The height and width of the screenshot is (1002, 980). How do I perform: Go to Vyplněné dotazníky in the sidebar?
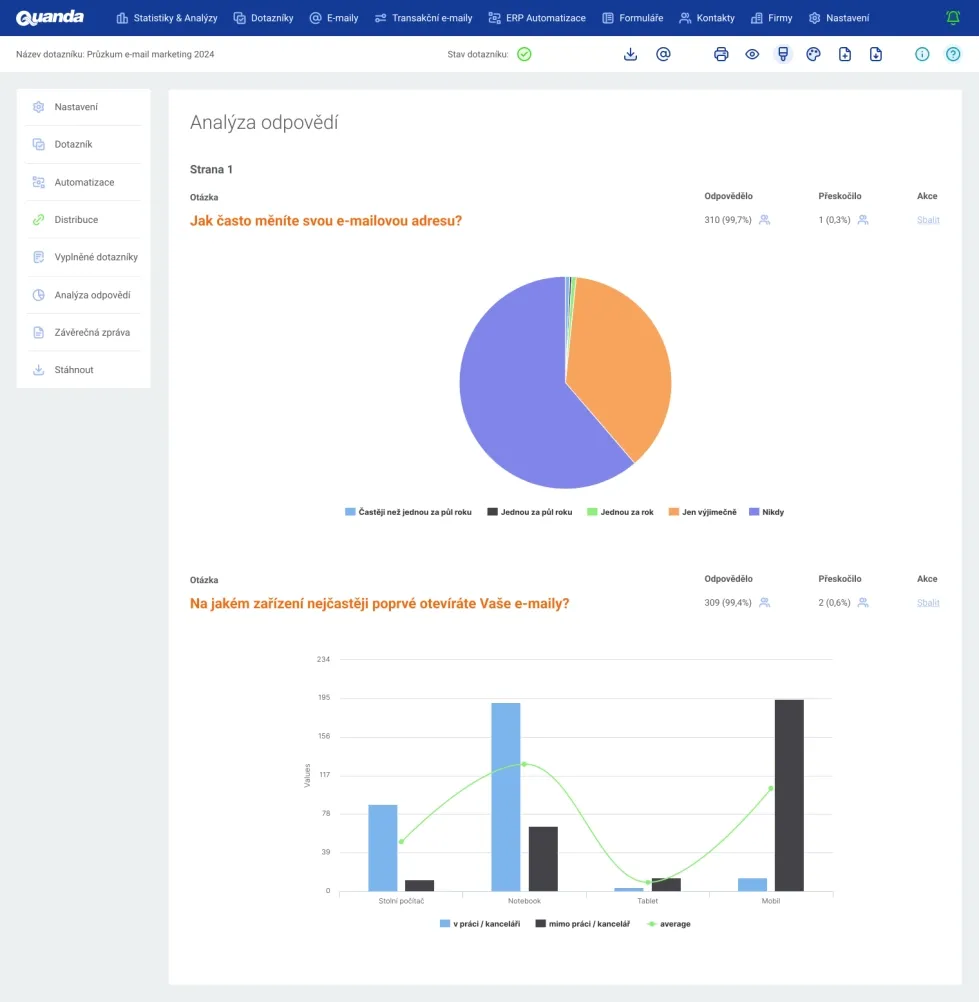pos(95,257)
